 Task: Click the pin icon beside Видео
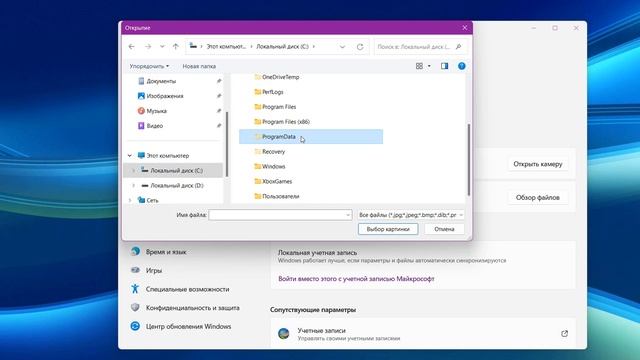[219, 126]
